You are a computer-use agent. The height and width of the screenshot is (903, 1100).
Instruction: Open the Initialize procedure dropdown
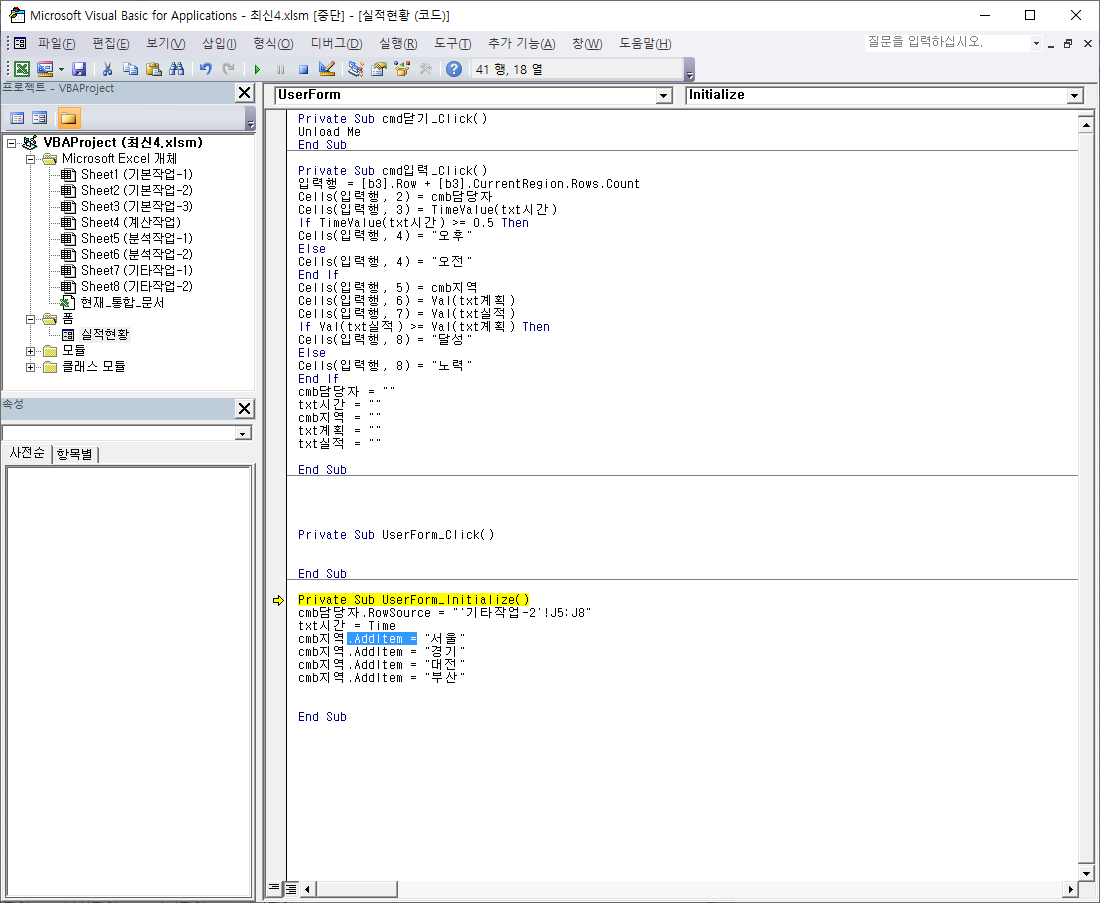[x=1075, y=96]
